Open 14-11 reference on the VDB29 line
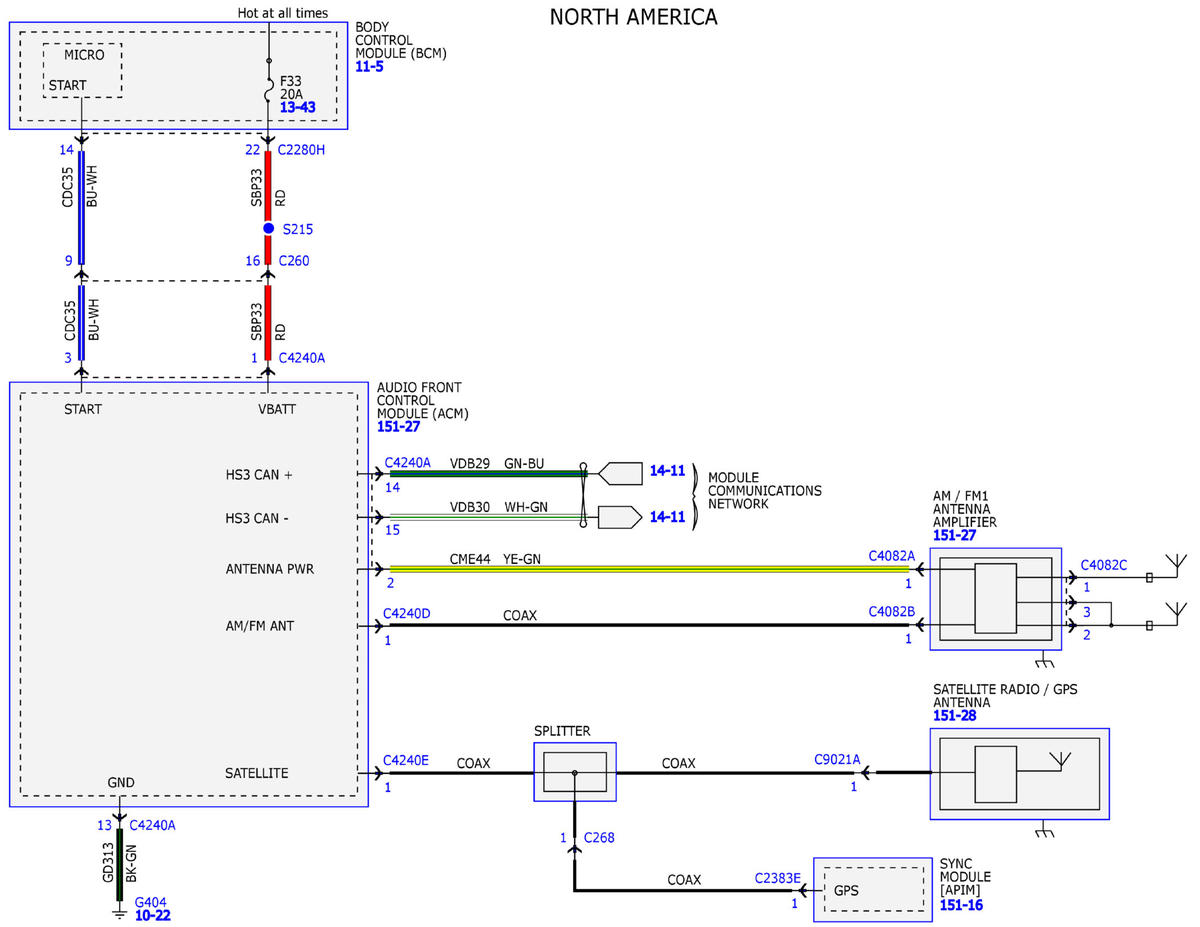The image size is (1200, 927). [x=667, y=471]
